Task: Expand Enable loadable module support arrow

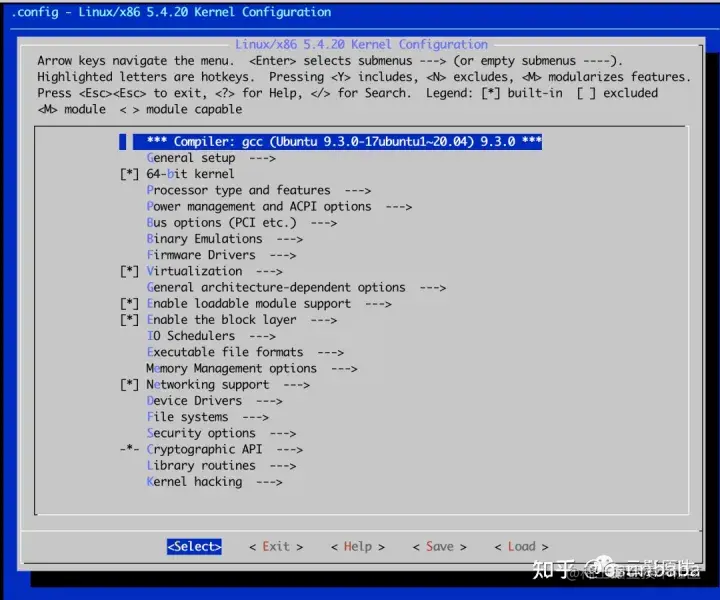Action: pos(378,304)
